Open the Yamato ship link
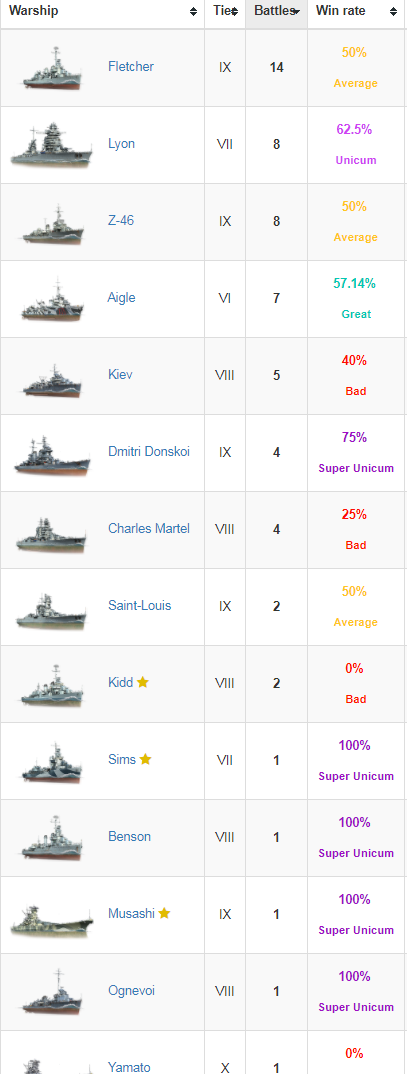Viewport: 407px width, 1074px height. (130, 1067)
